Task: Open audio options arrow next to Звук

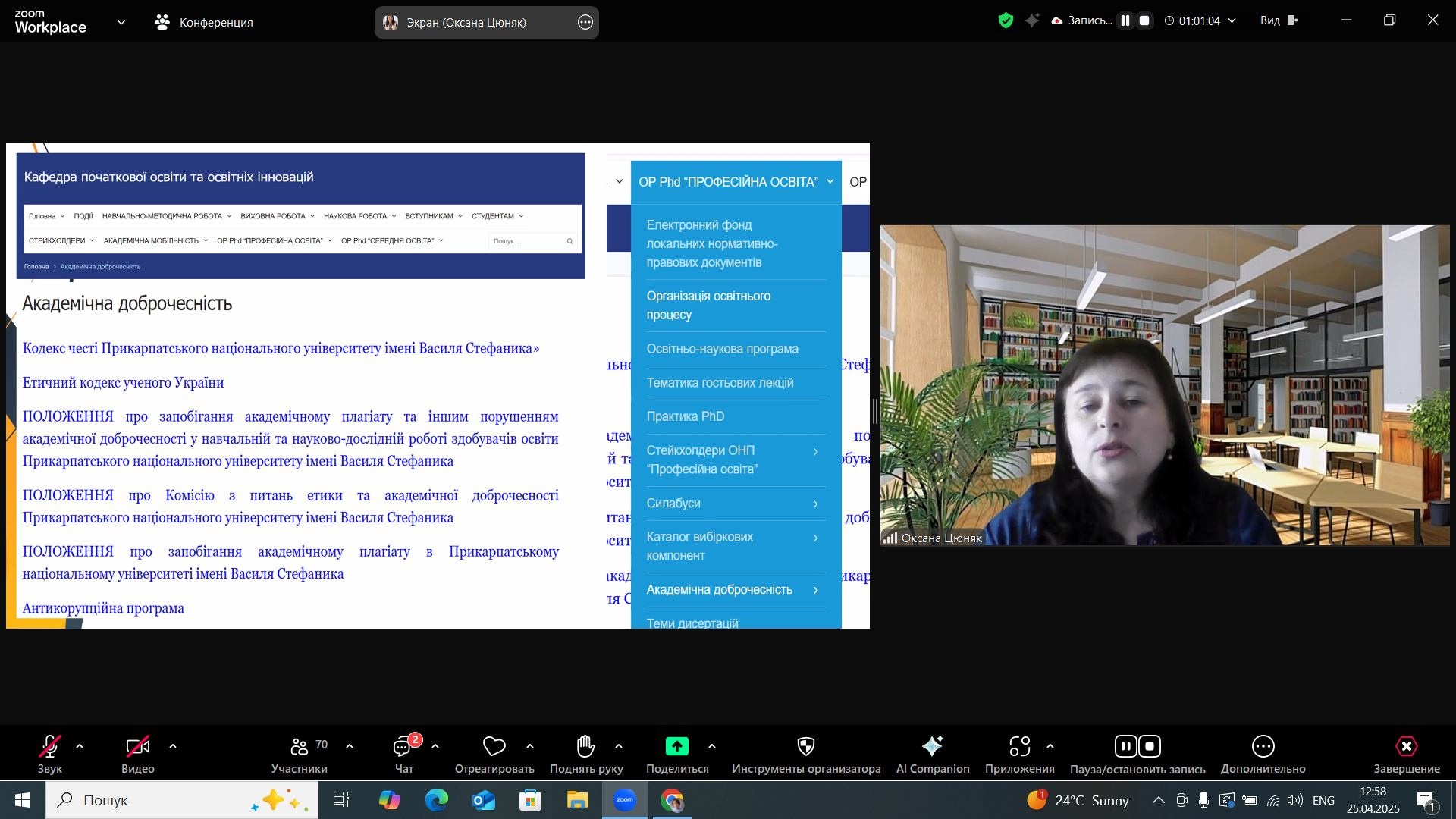Action: pyautogui.click(x=80, y=747)
